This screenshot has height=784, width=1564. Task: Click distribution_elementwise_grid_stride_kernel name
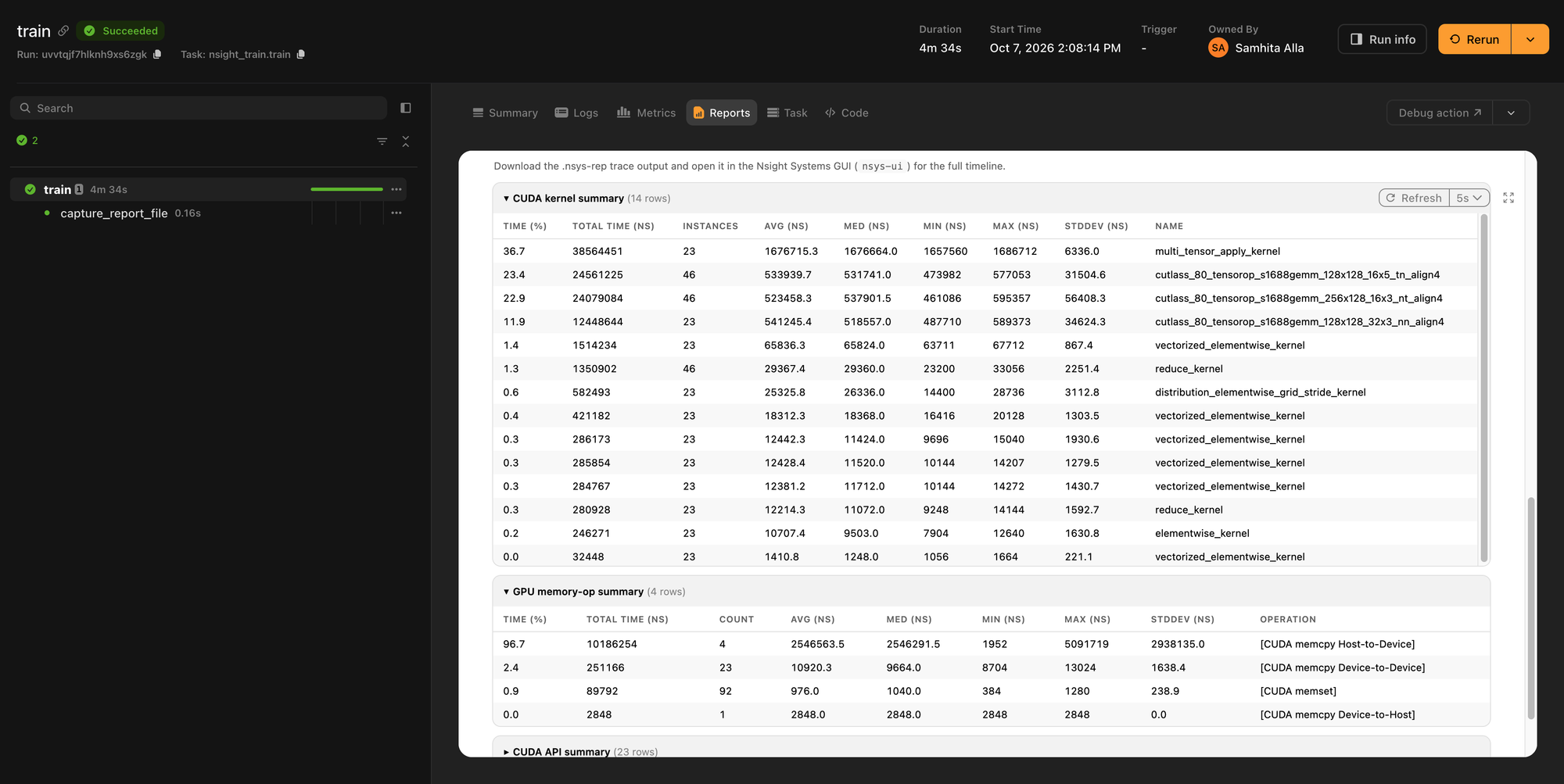pyautogui.click(x=1261, y=392)
